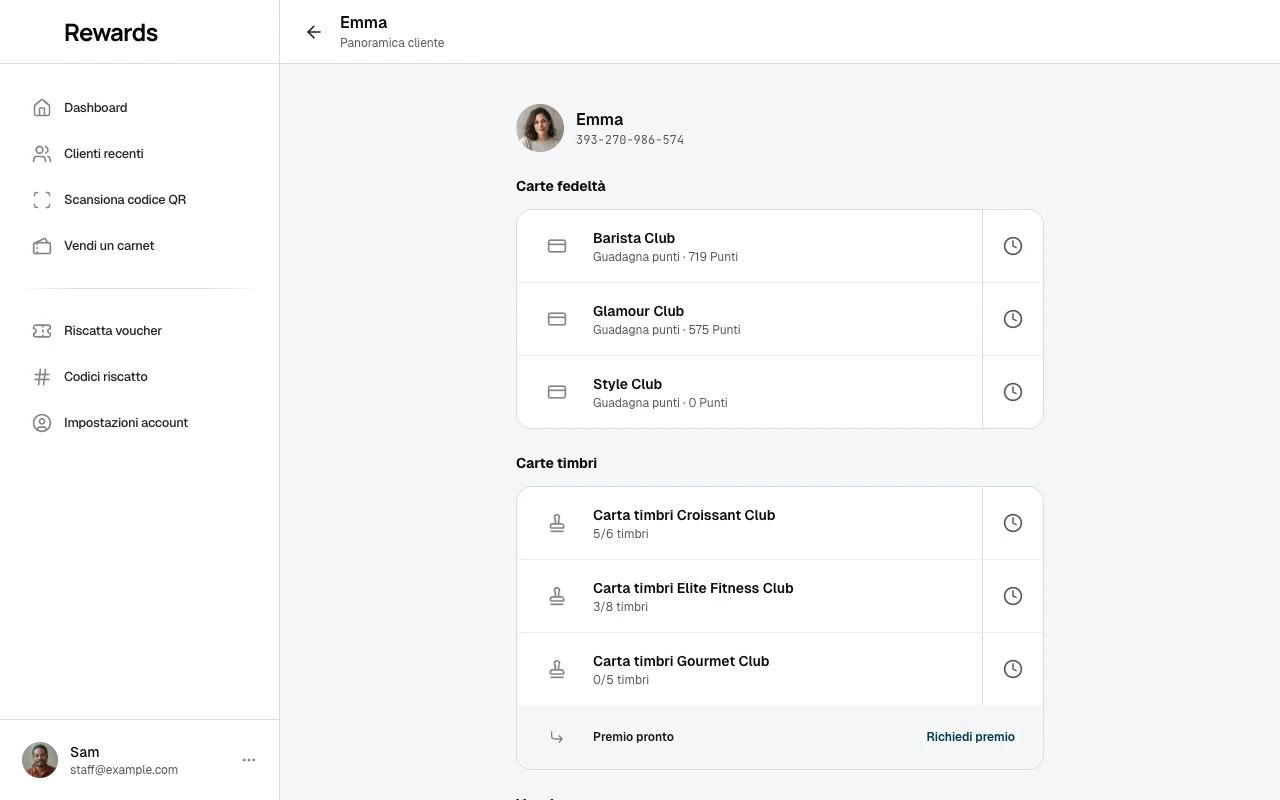
Task: Open history clock for Style Club
Action: (1013, 392)
